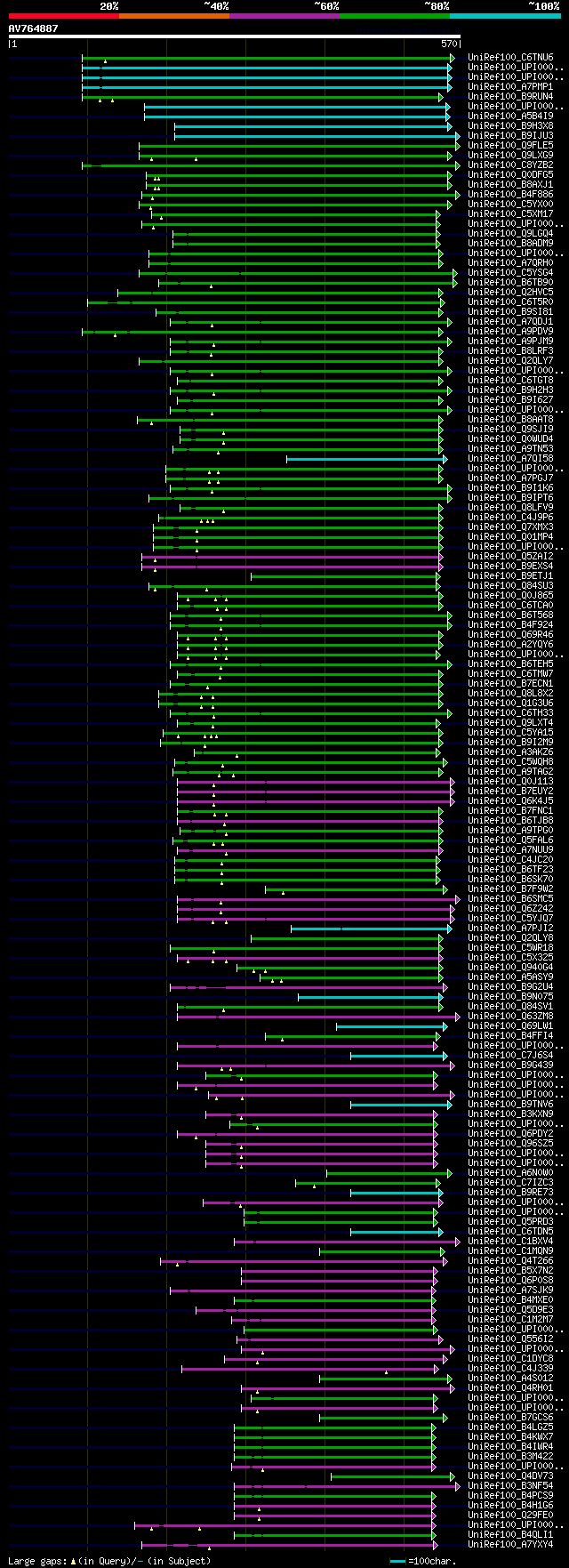Select the UniRef100_A4S012 label

(x=510, y=1378)
